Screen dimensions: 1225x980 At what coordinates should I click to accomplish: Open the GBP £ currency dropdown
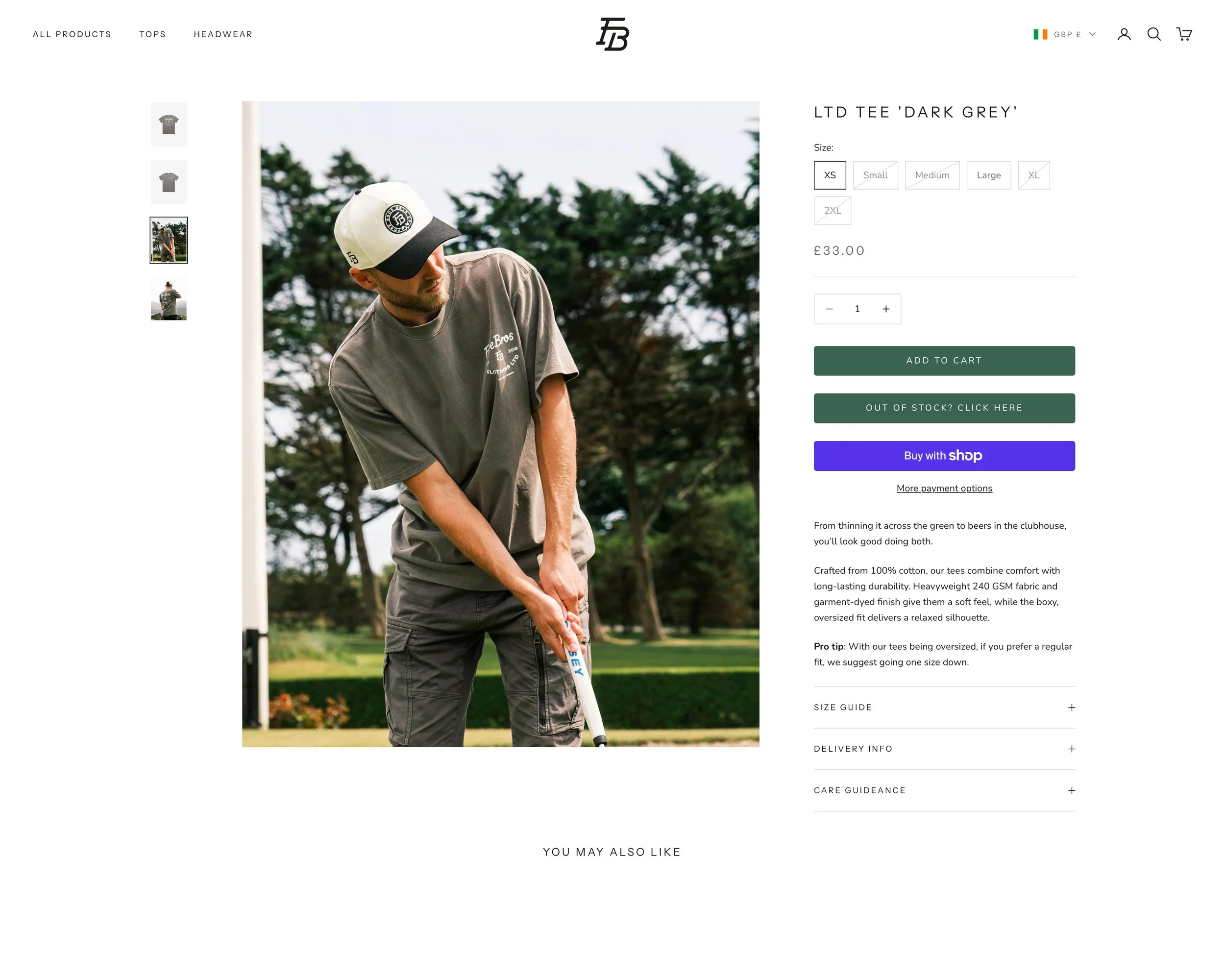pyautogui.click(x=1074, y=34)
